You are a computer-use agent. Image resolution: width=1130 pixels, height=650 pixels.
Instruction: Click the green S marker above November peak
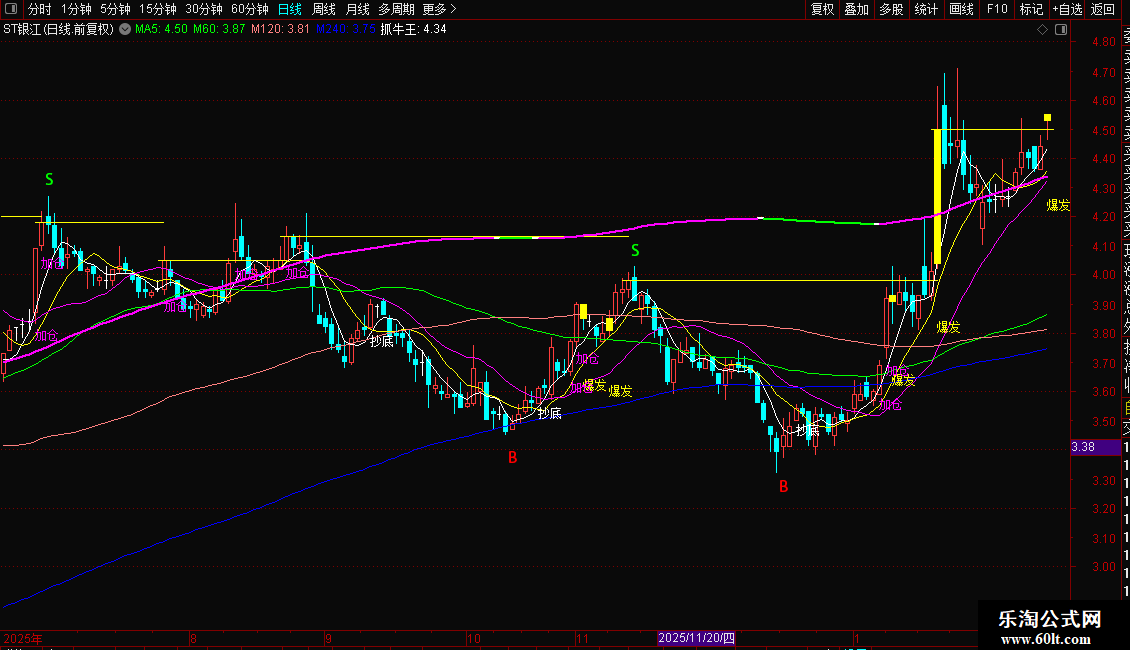pos(635,250)
